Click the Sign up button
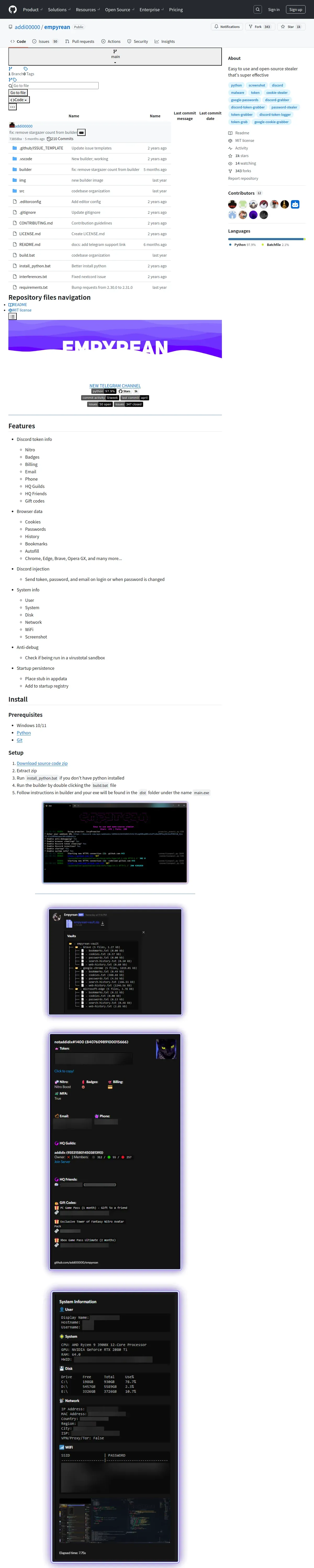Screen dimensions: 314x1568 296,10
